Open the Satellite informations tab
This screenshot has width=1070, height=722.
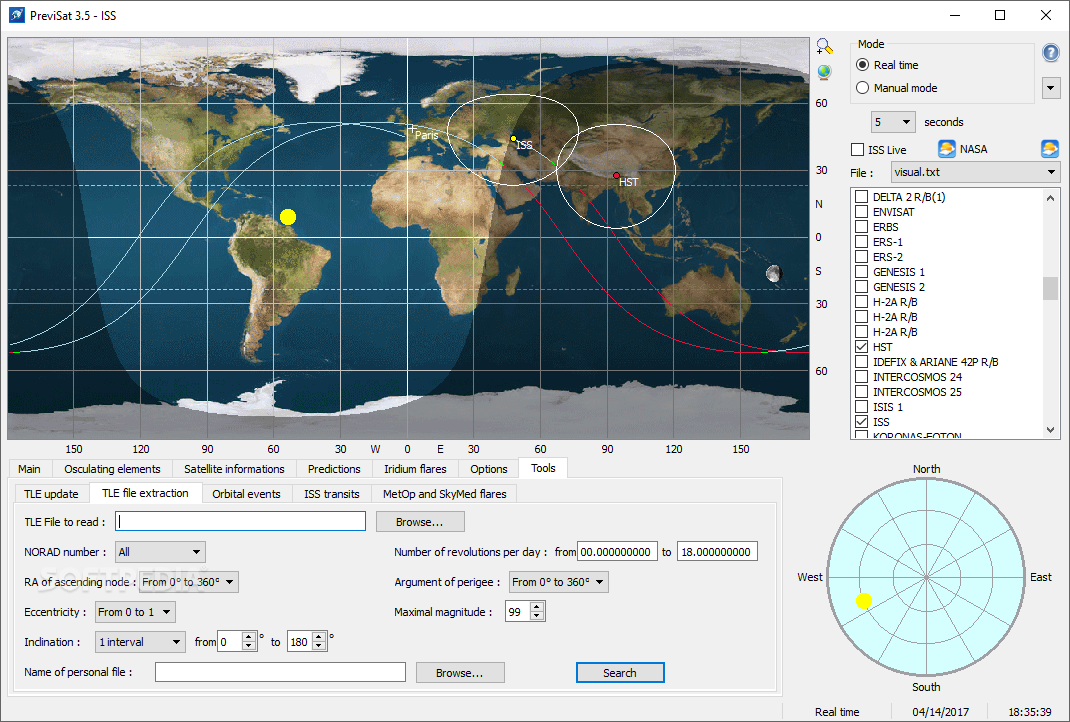pyautogui.click(x=234, y=469)
